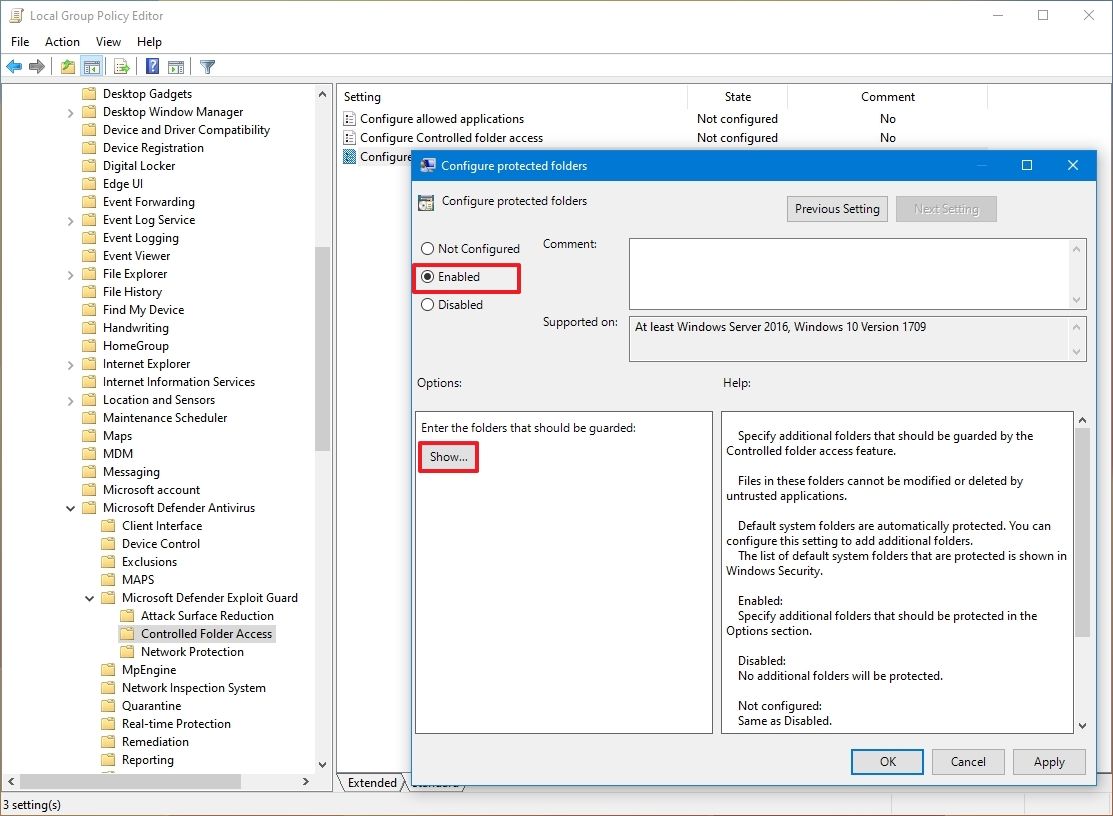The image size is (1113, 816).
Task: Expand the Internet Explorer tree node
Action: [68, 363]
